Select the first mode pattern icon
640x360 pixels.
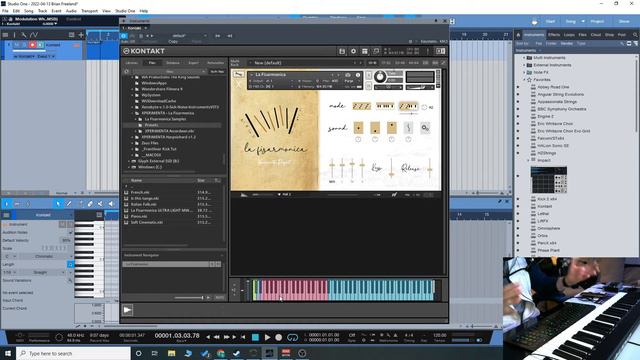pos(362,106)
